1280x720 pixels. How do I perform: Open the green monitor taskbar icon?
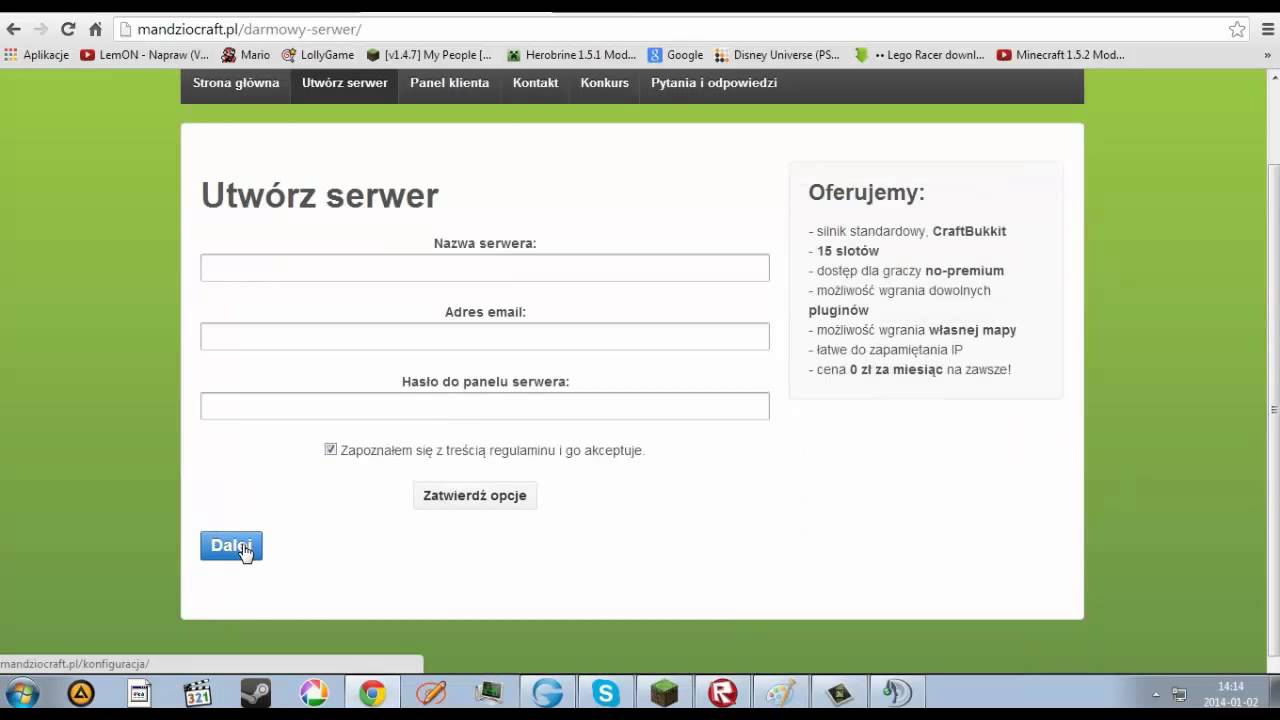point(489,693)
